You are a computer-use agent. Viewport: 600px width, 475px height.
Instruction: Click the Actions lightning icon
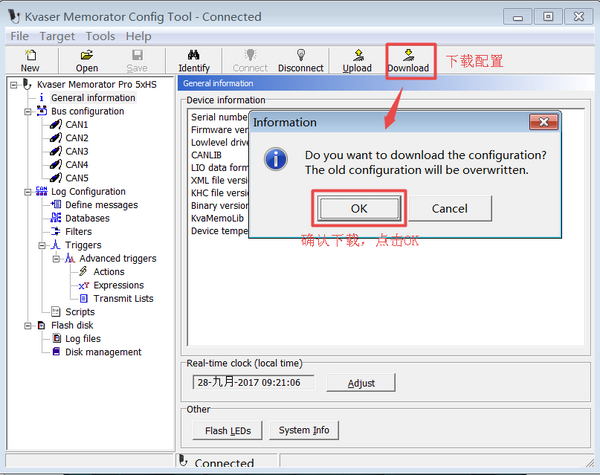tap(83, 271)
